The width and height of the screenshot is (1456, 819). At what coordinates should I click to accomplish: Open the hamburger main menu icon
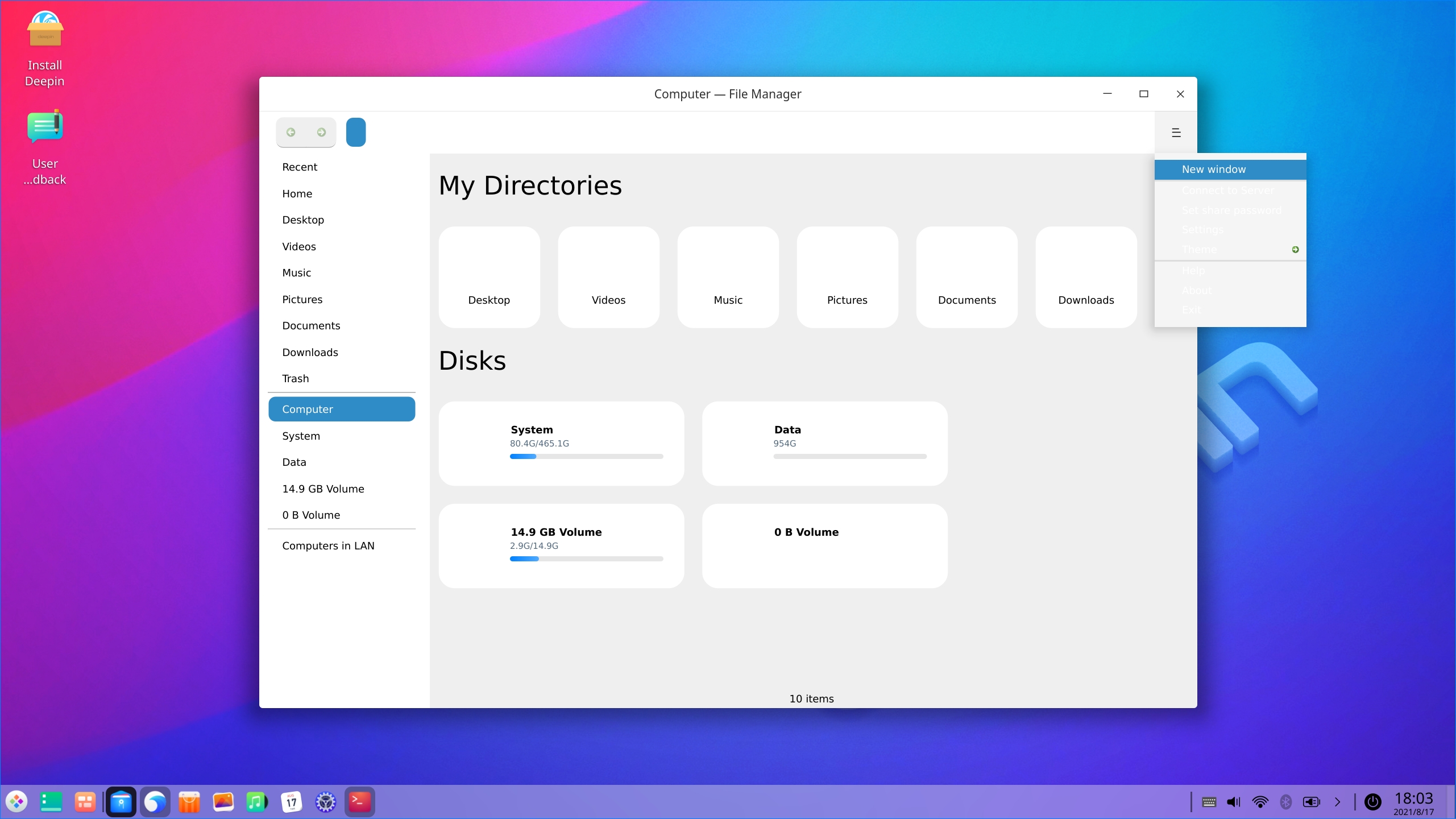point(1176,133)
